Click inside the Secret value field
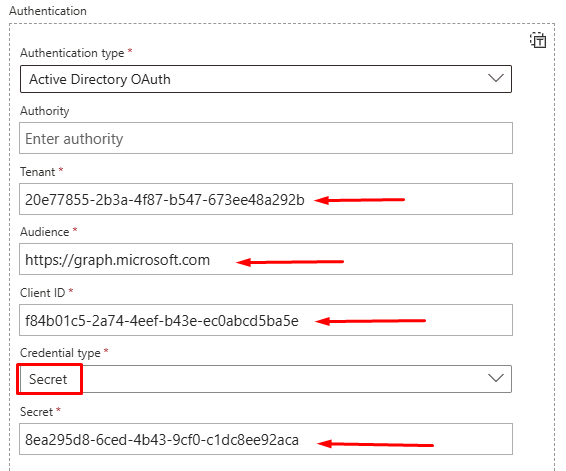 point(266,439)
